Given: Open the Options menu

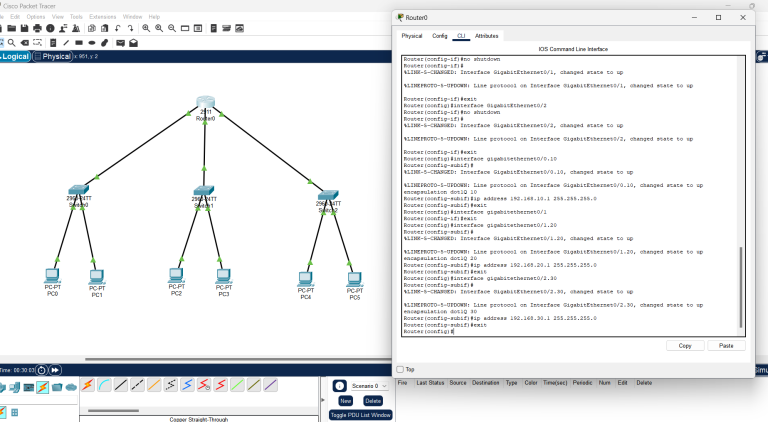Looking at the screenshot, I should [x=36, y=17].
